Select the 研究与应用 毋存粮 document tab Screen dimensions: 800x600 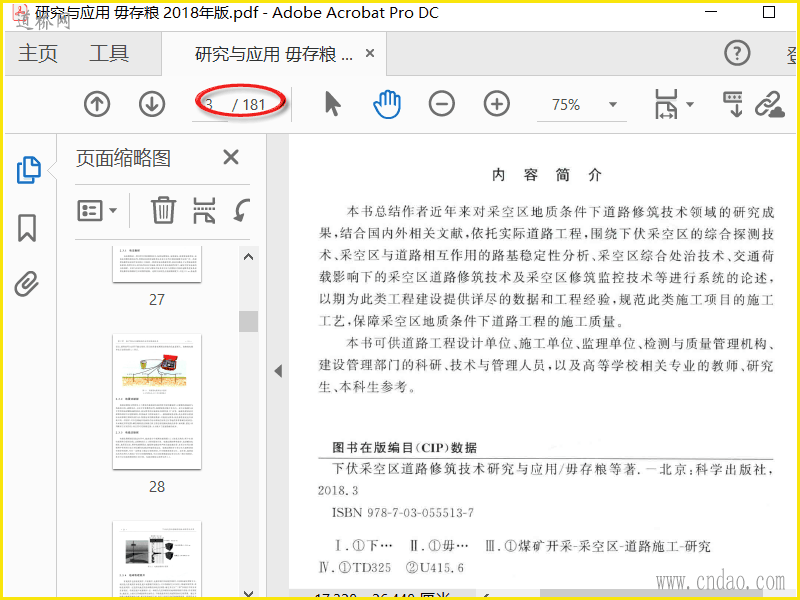click(x=273, y=54)
